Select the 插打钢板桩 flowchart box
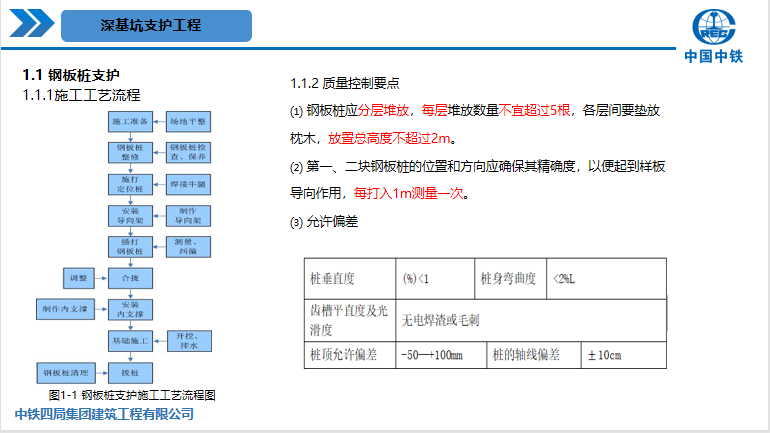The image size is (770, 433). [130, 246]
